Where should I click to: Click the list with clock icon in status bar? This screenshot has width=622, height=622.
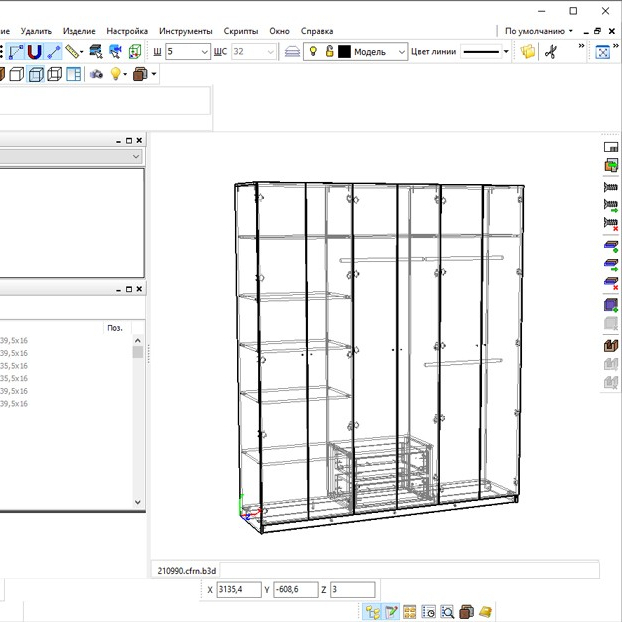tap(428, 612)
